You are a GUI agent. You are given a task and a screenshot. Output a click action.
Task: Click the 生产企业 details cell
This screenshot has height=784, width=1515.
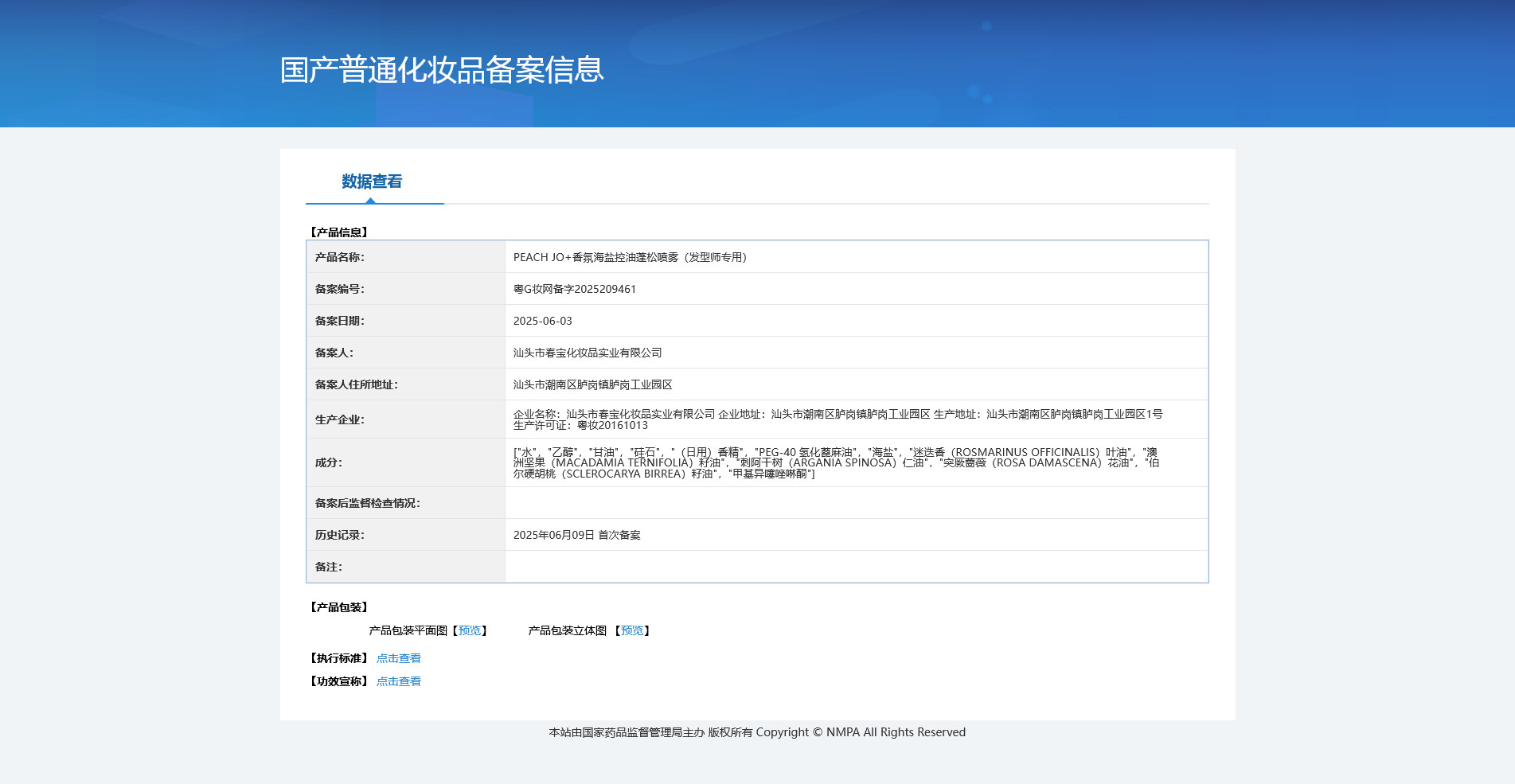pyautogui.click(x=857, y=419)
